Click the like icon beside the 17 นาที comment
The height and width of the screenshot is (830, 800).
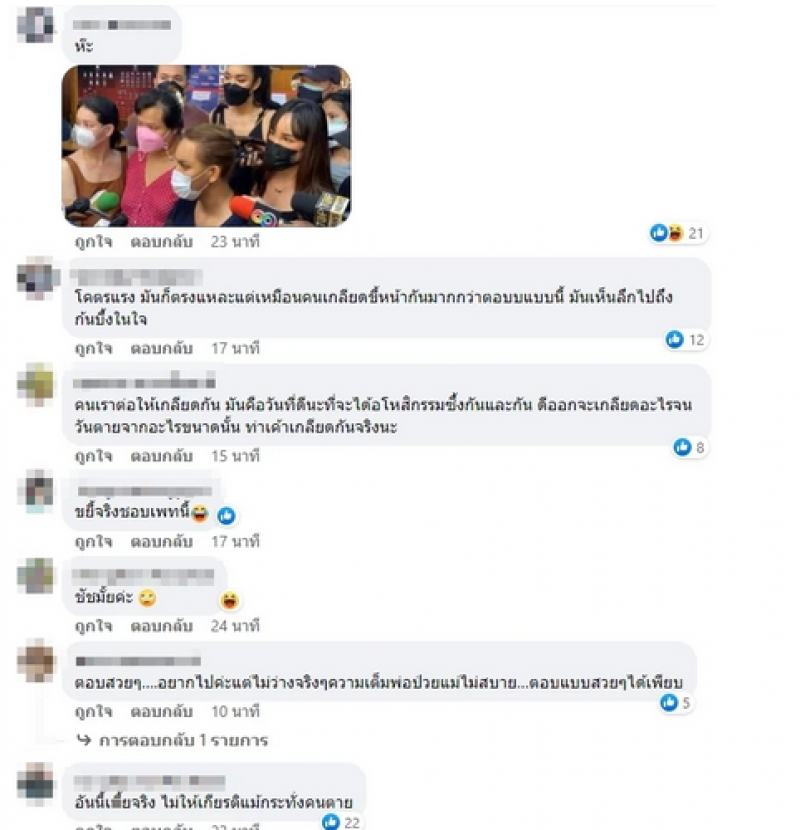coord(226,516)
